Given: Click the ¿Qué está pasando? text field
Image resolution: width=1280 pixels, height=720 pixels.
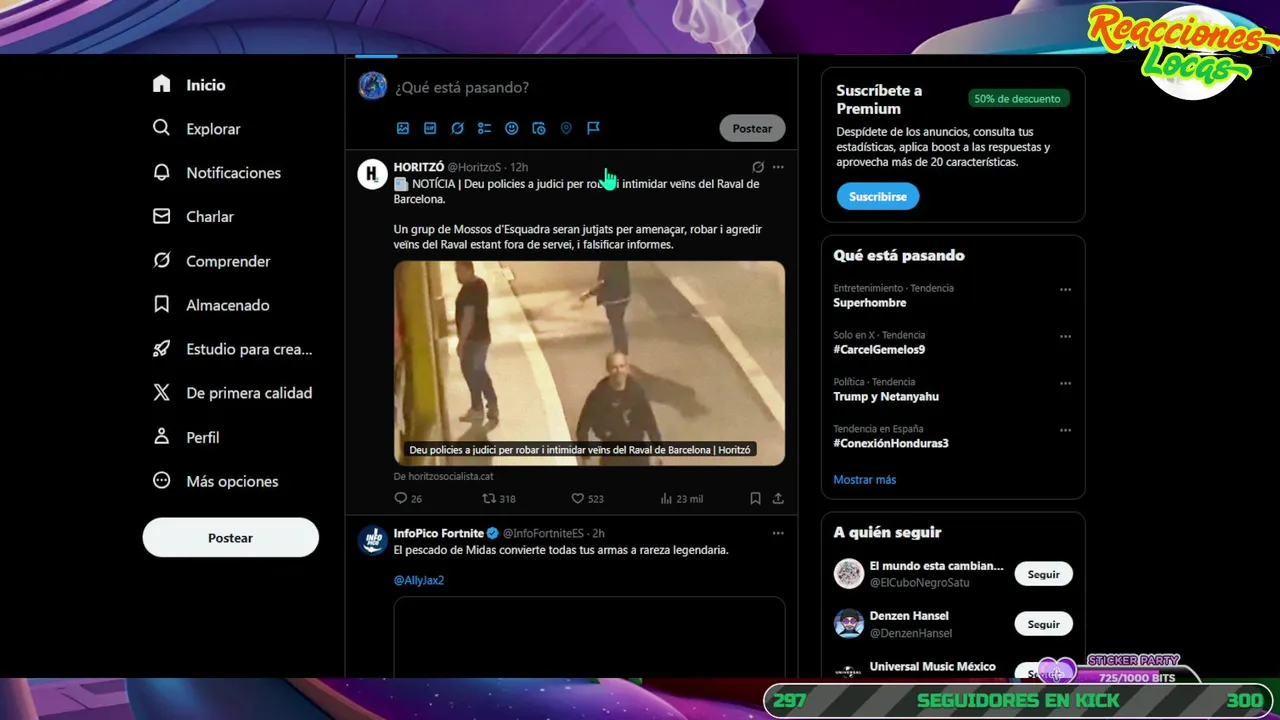Looking at the screenshot, I should point(462,88).
